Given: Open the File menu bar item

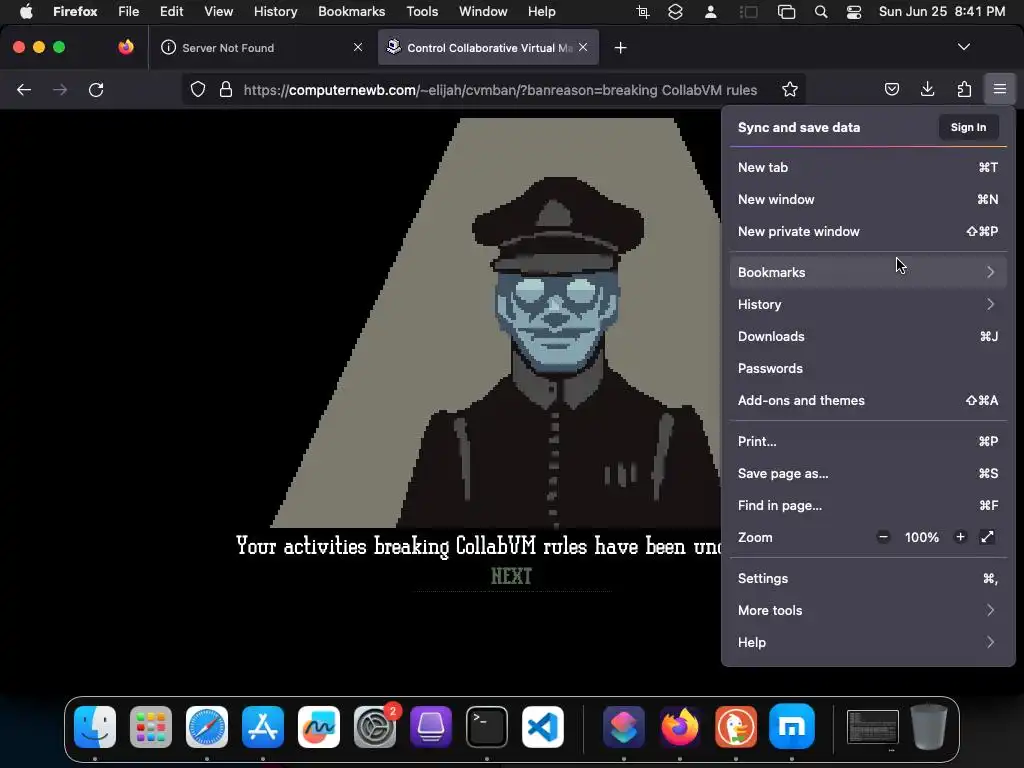Looking at the screenshot, I should (x=129, y=12).
